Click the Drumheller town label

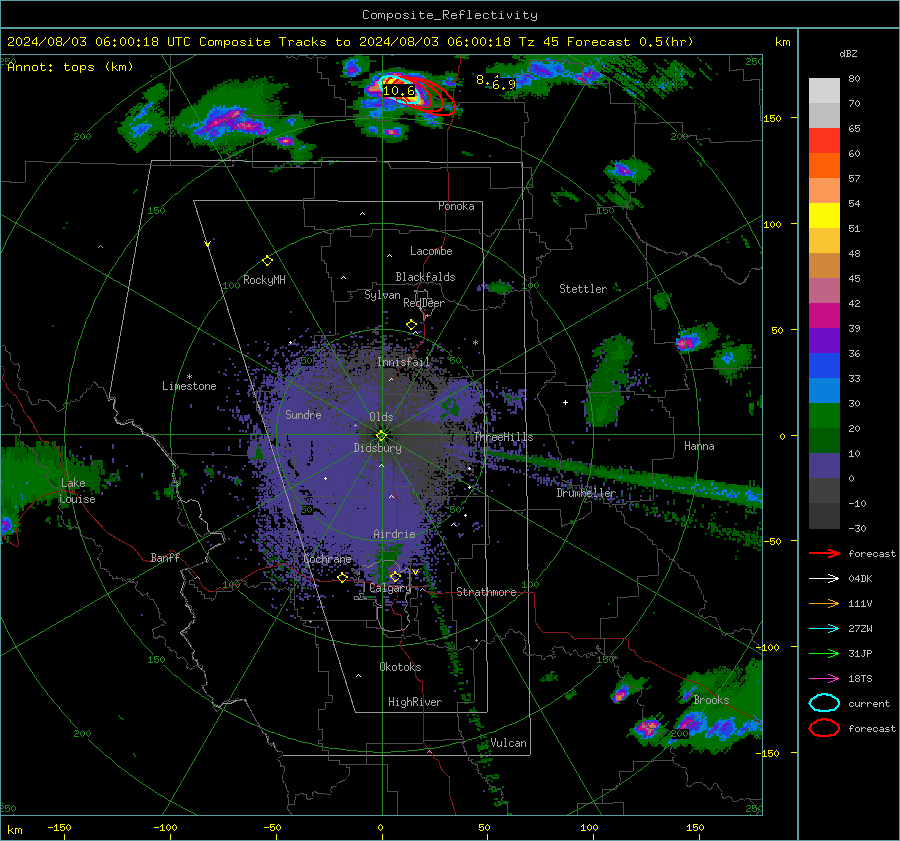586,493
